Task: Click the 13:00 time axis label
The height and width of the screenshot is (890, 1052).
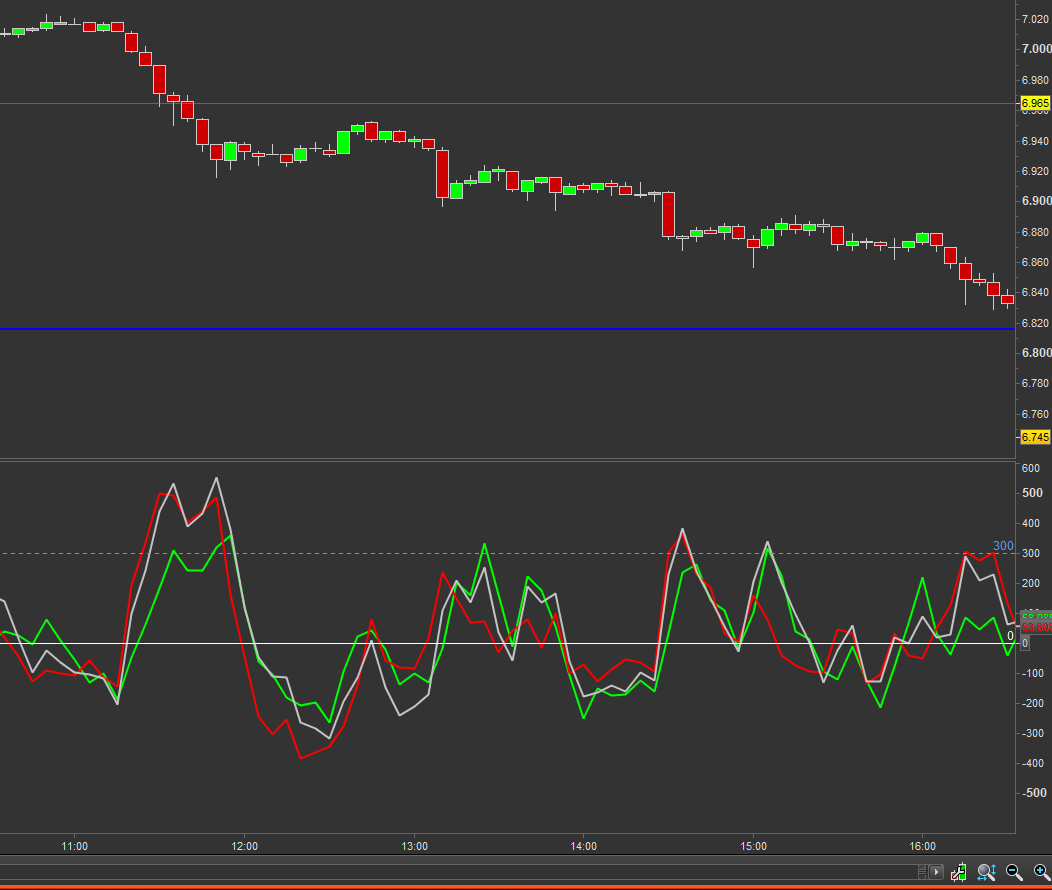Action: (x=415, y=846)
